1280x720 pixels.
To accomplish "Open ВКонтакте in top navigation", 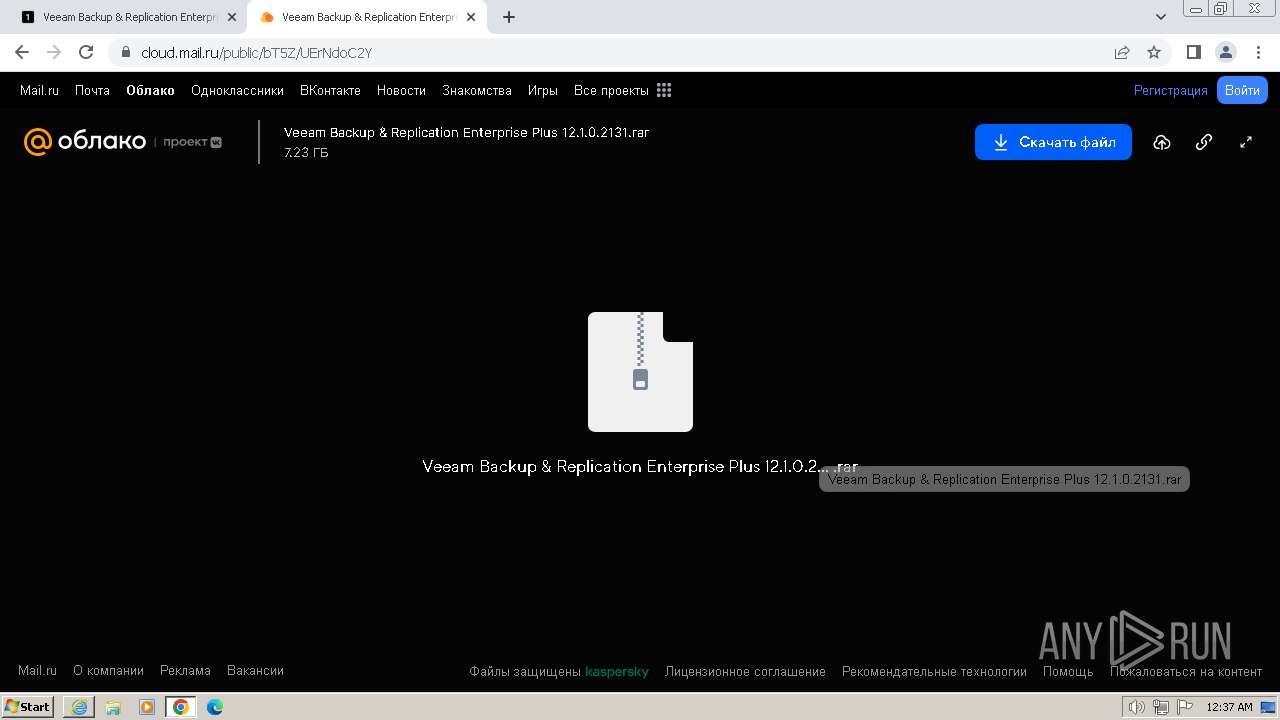I will pos(330,90).
